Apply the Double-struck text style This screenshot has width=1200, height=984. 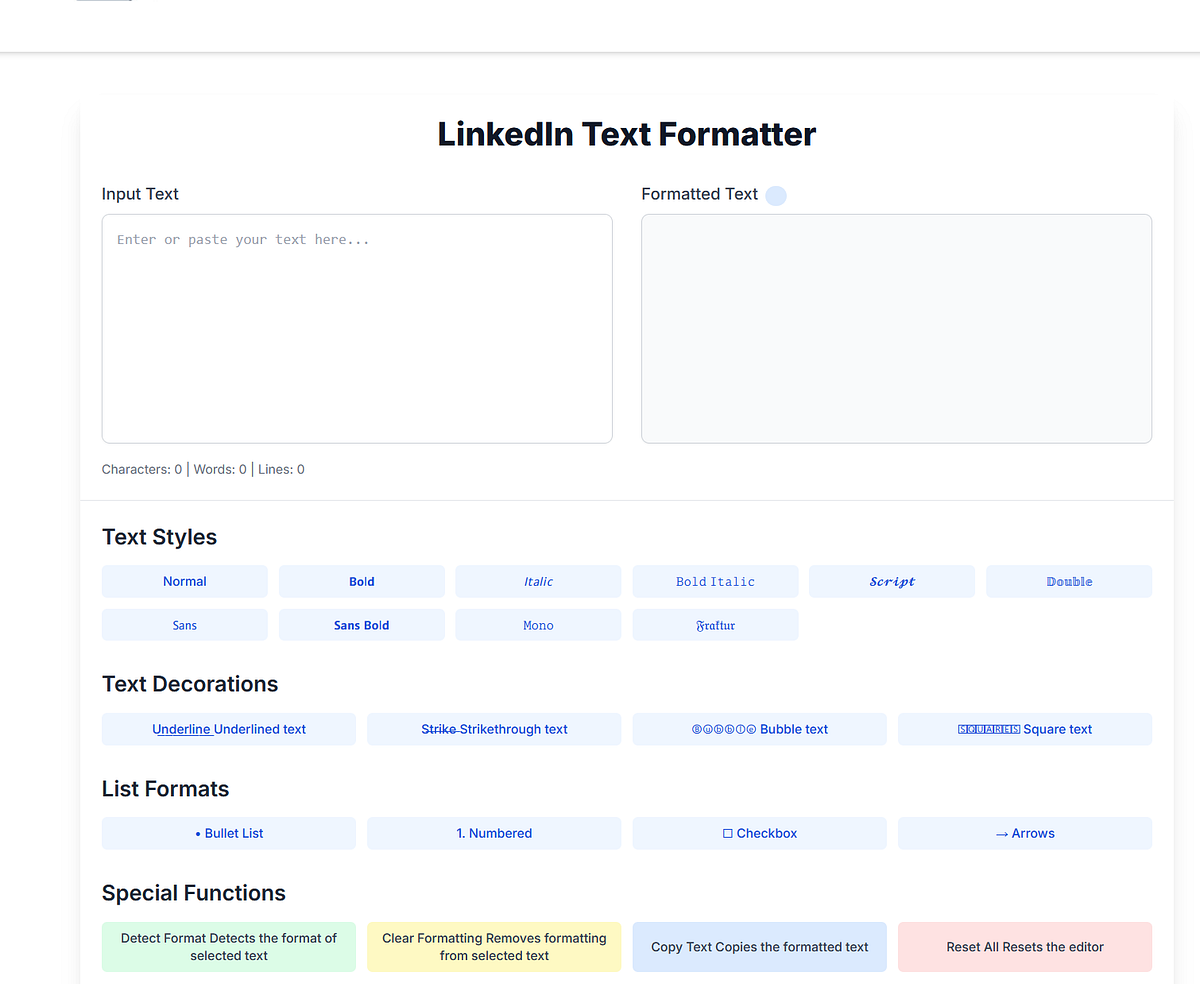click(x=1068, y=581)
